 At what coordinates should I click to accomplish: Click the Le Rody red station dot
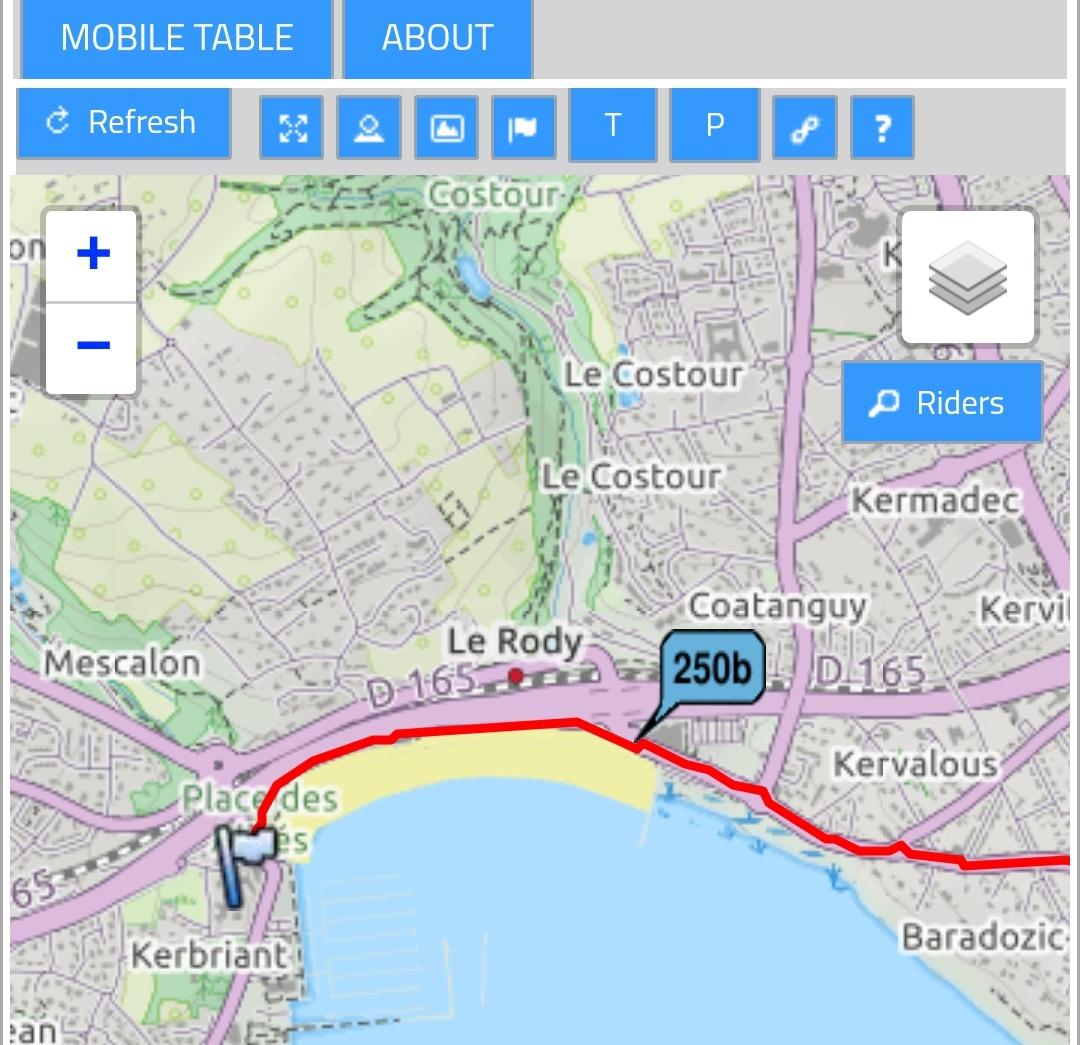[x=515, y=676]
